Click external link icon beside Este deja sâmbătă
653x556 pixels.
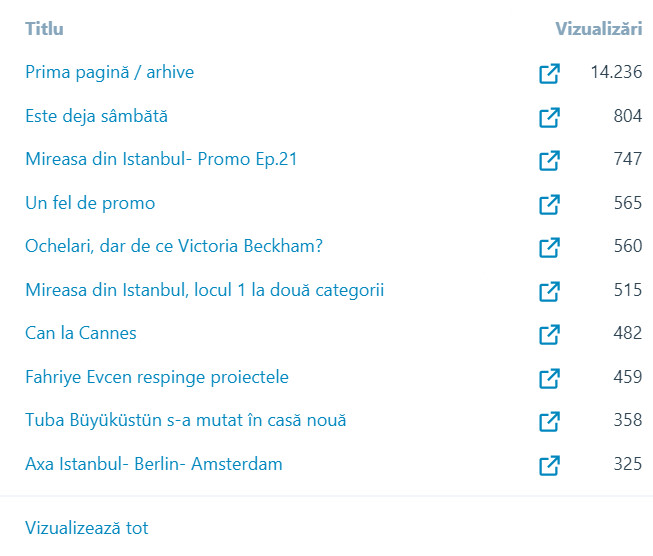coord(549,117)
